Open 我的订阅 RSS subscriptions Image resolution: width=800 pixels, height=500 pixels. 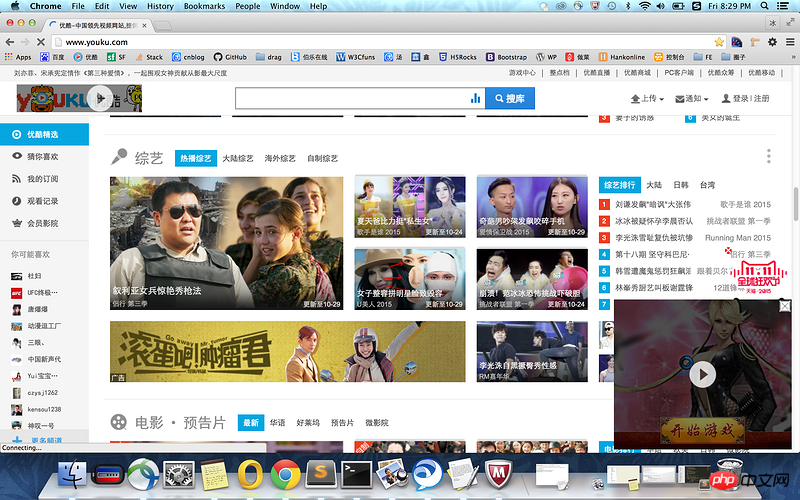coord(42,179)
